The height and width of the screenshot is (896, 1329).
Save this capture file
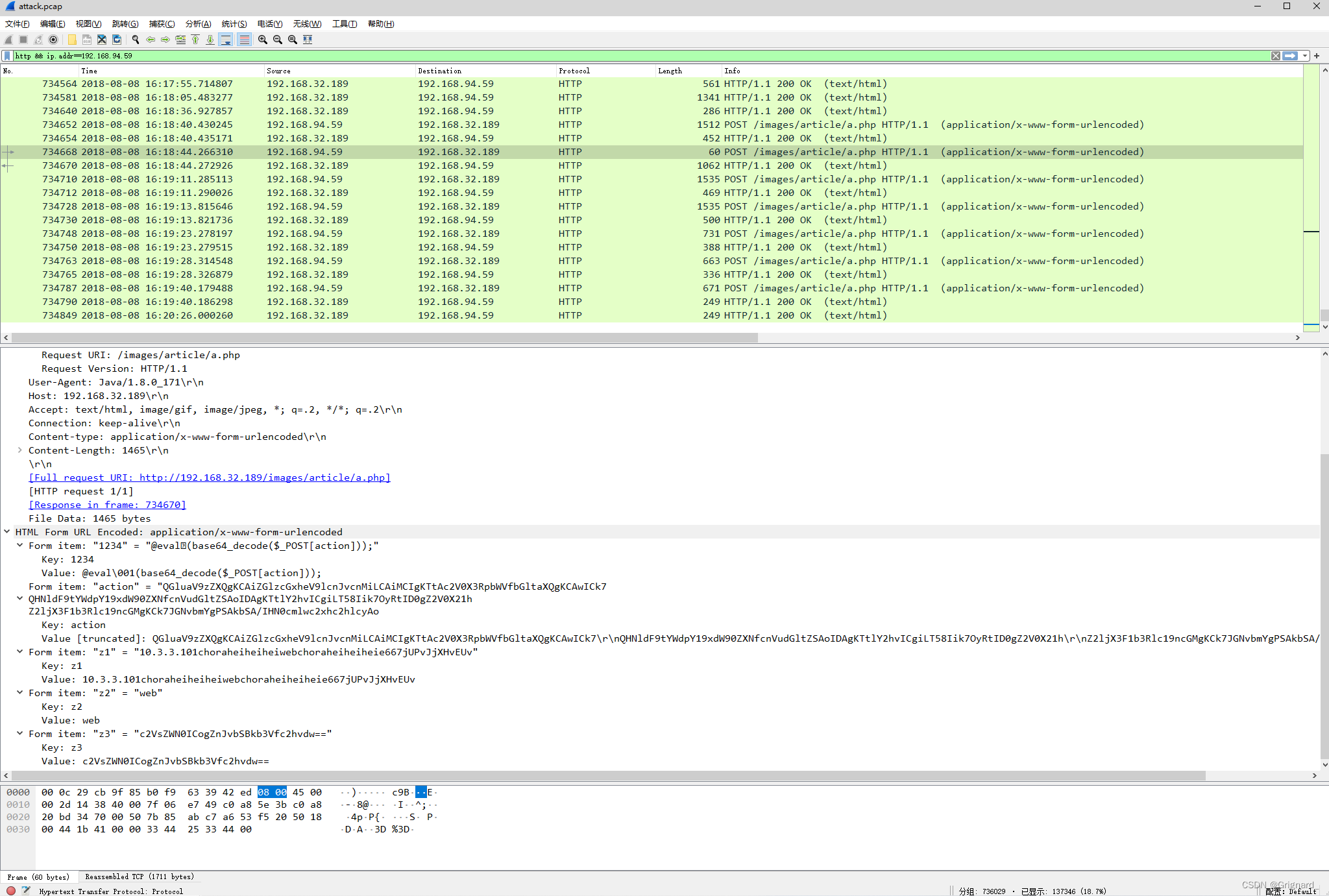pos(87,40)
